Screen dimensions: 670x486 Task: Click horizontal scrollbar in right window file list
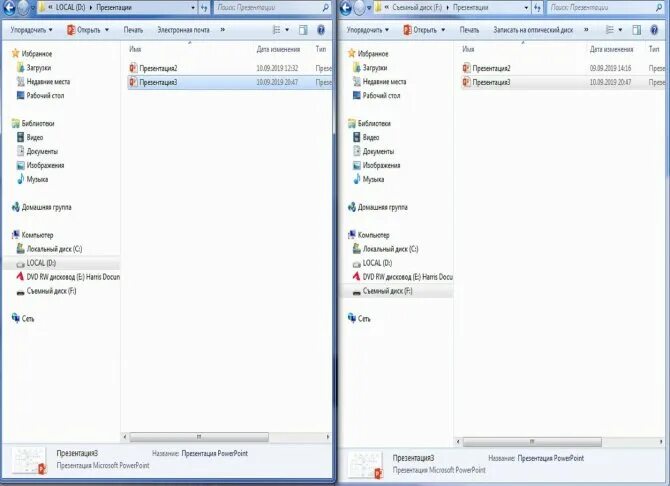(x=532, y=441)
